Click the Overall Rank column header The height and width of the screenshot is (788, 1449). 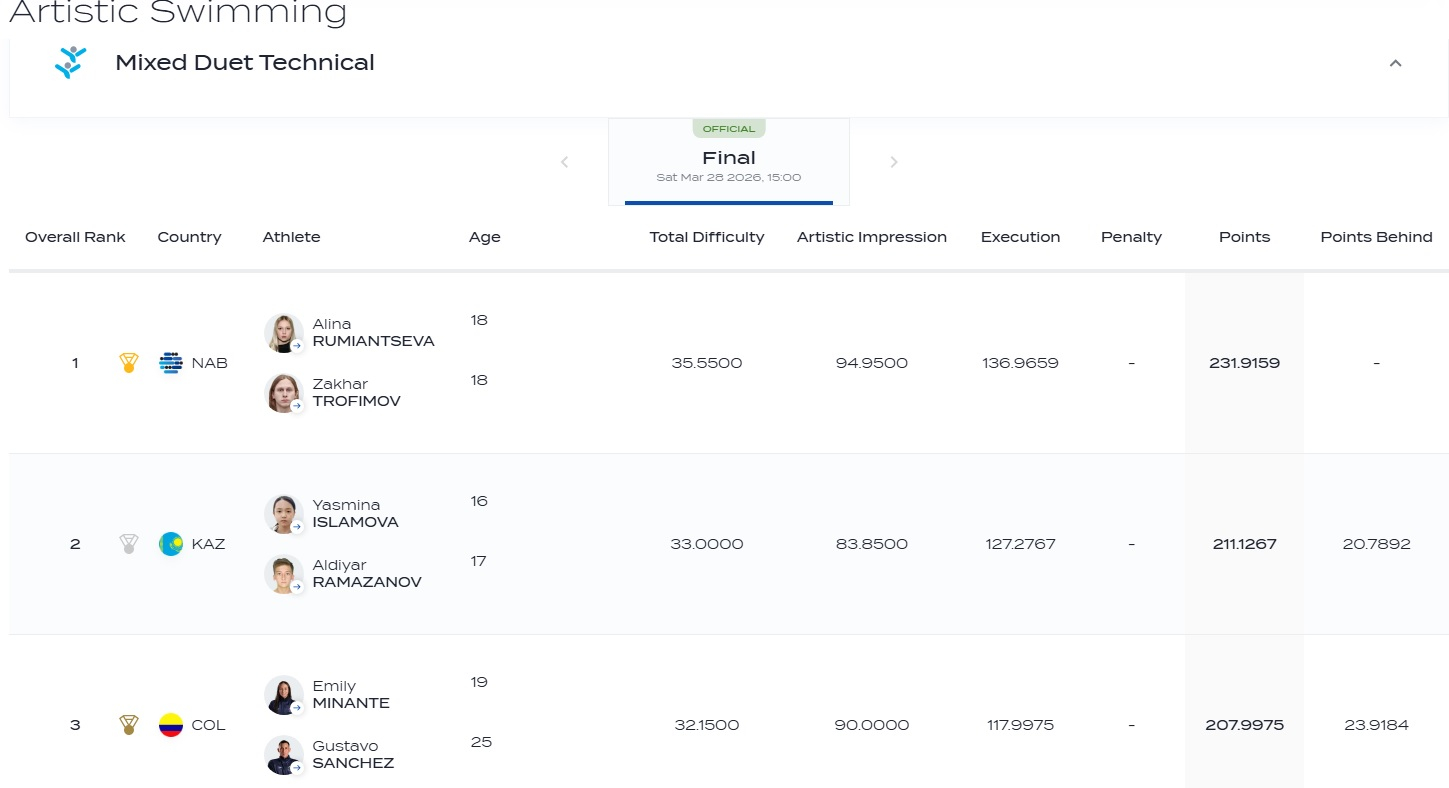pyautogui.click(x=75, y=237)
